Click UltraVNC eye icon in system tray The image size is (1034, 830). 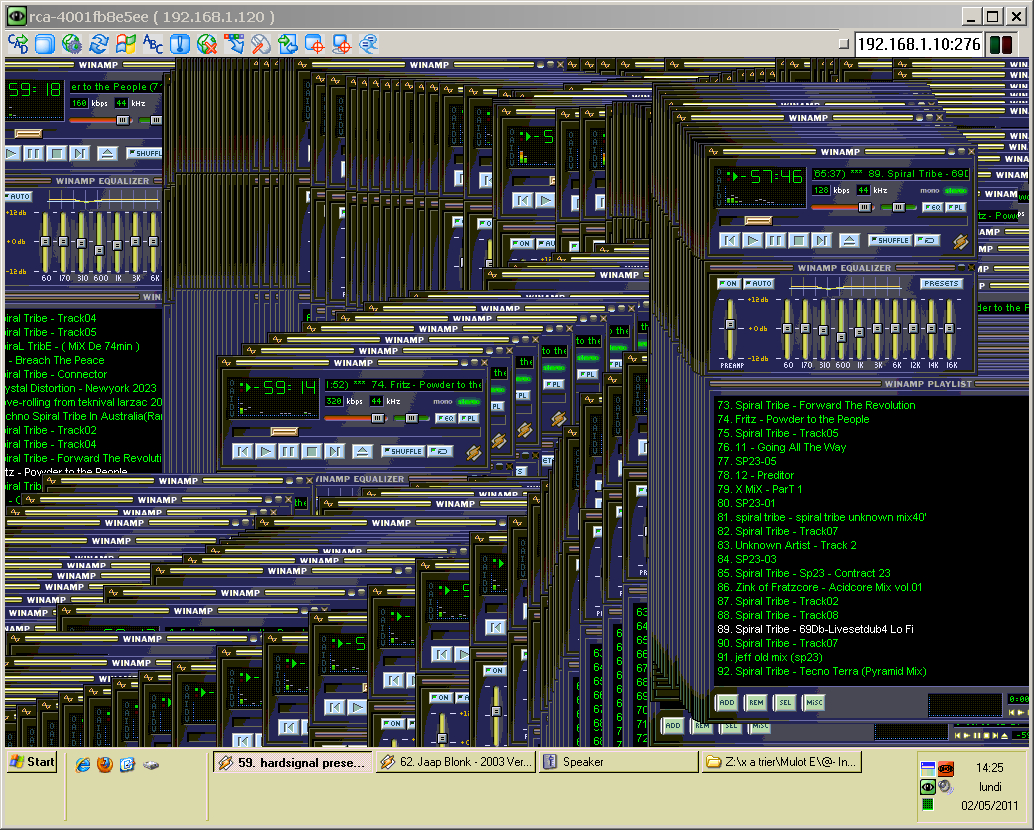(x=927, y=786)
